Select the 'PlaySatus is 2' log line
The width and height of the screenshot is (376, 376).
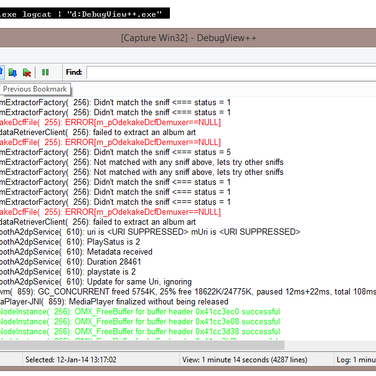click(x=188, y=242)
